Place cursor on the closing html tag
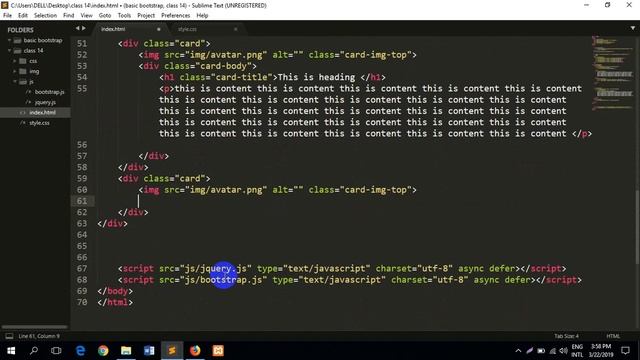Image resolution: width=640 pixels, height=360 pixels. pos(115,302)
